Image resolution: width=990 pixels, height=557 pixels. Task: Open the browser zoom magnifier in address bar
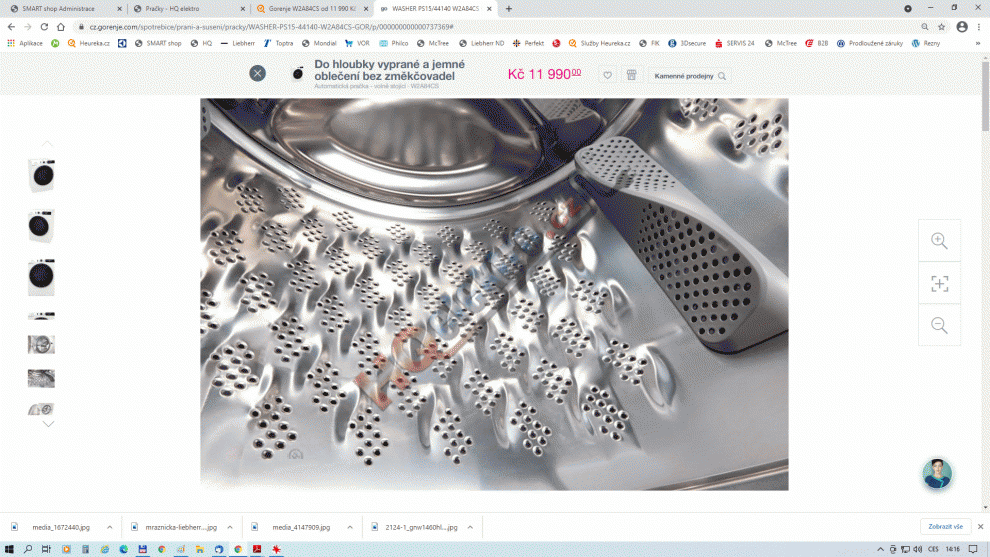(x=925, y=27)
